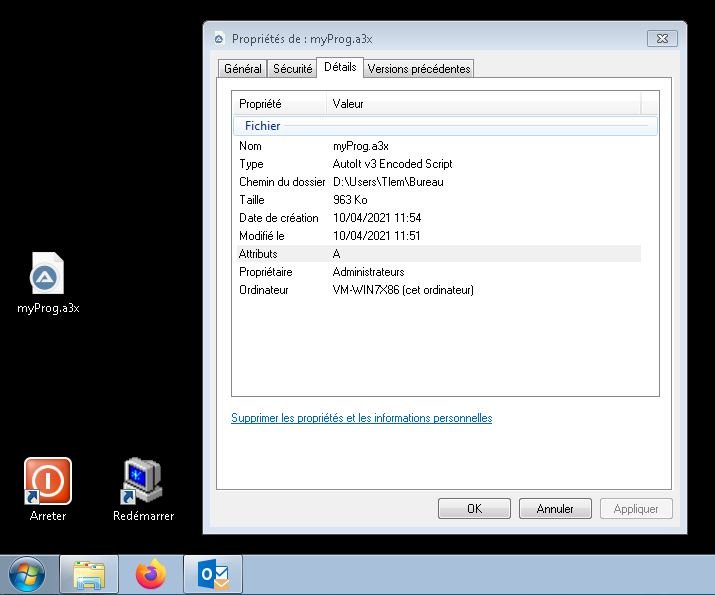Click the AutoIt icon in dialog title bar
Image resolution: width=715 pixels, height=595 pixels.
[219, 39]
